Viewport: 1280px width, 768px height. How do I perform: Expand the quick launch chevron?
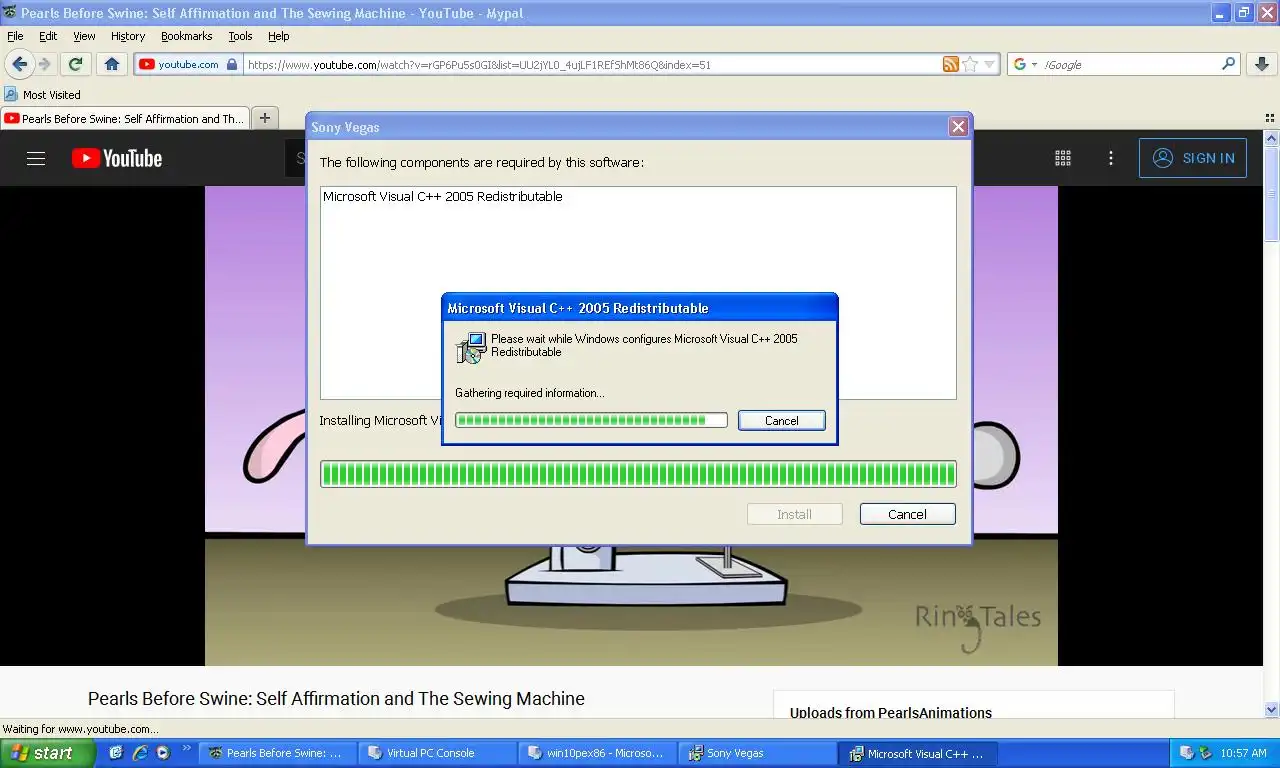pos(187,748)
